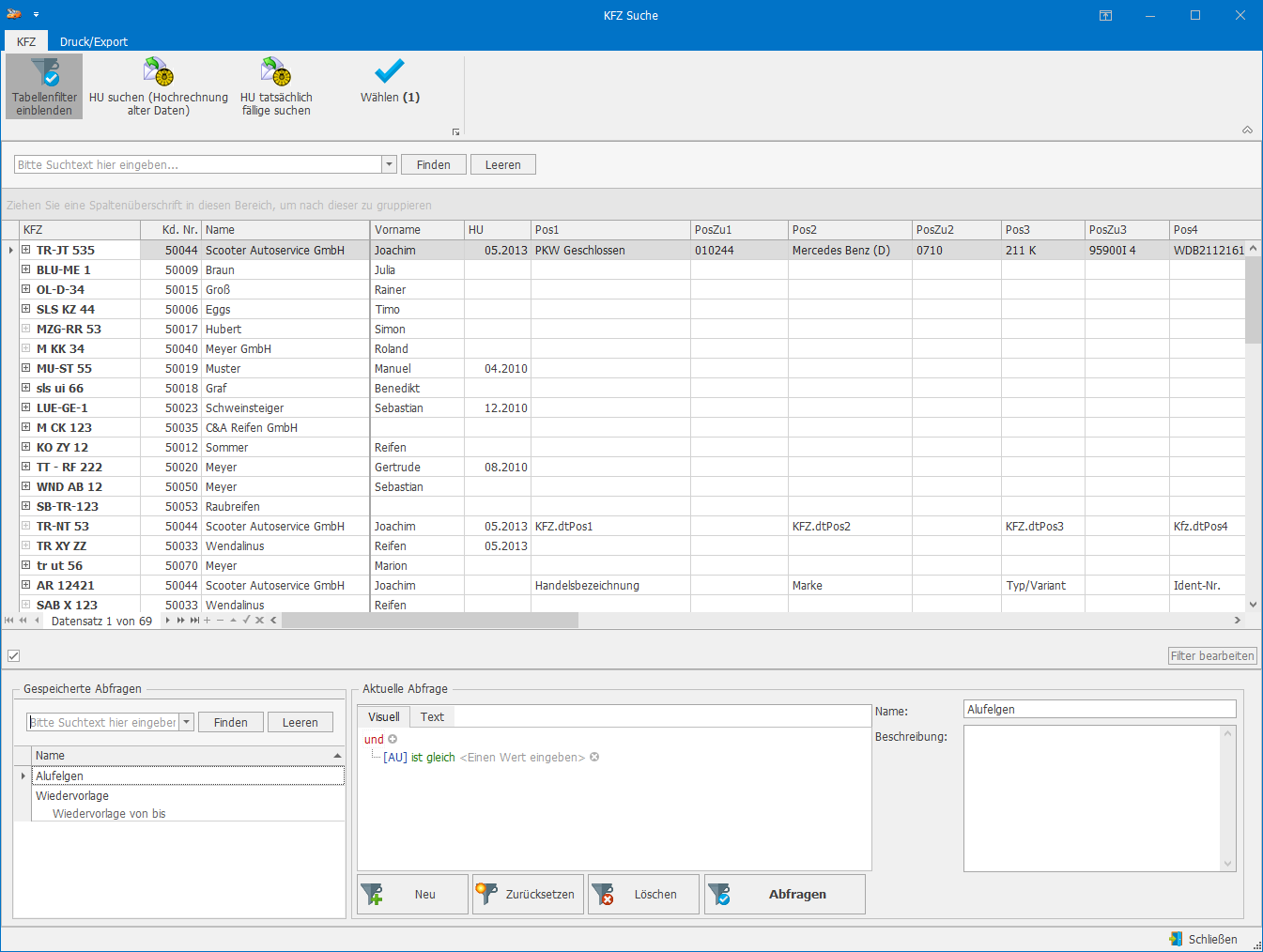Jump to previous page in record navigator
The height and width of the screenshot is (952, 1263).
(x=23, y=621)
